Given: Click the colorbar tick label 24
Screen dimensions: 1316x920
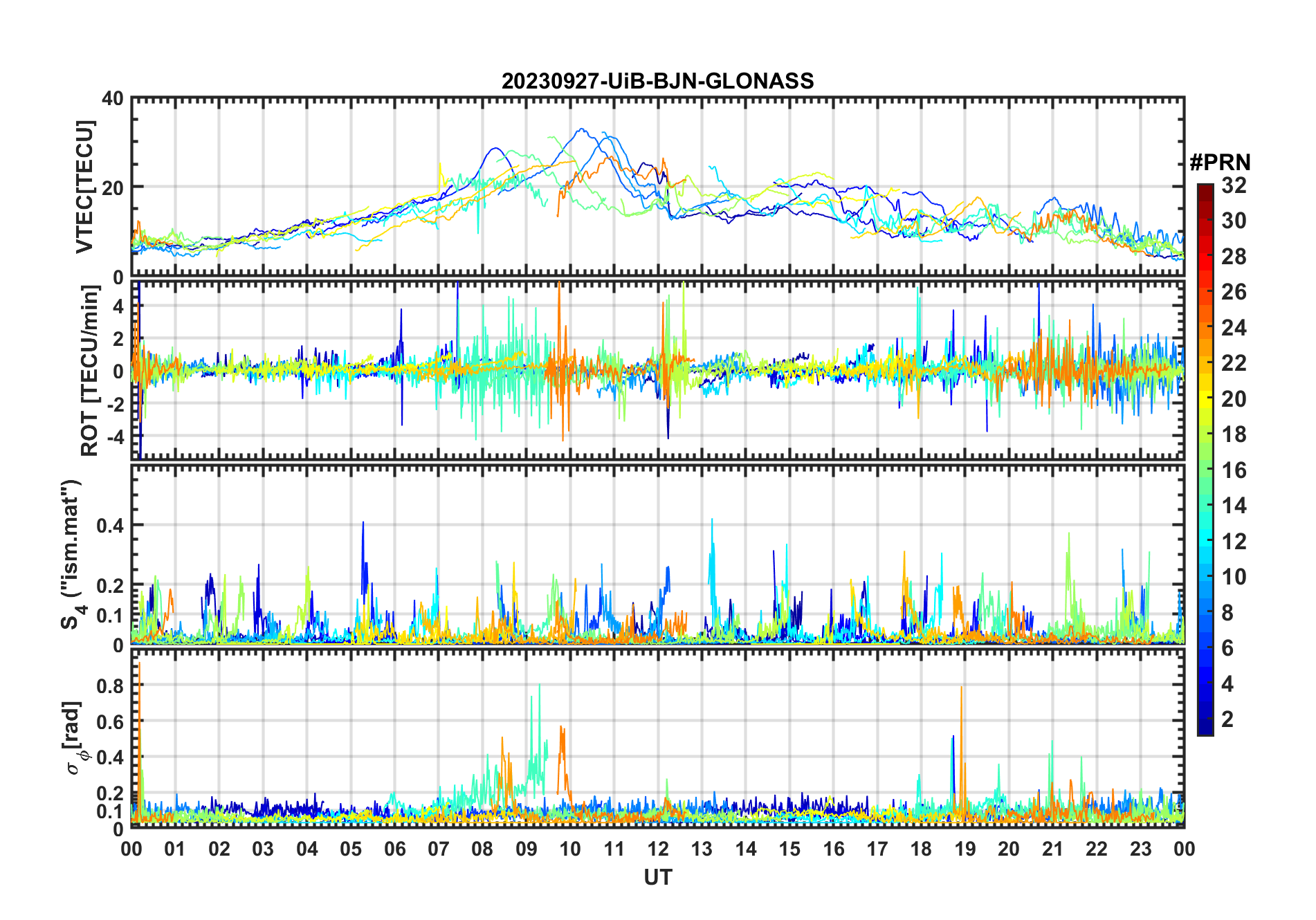Looking at the screenshot, I should 1233,328.
